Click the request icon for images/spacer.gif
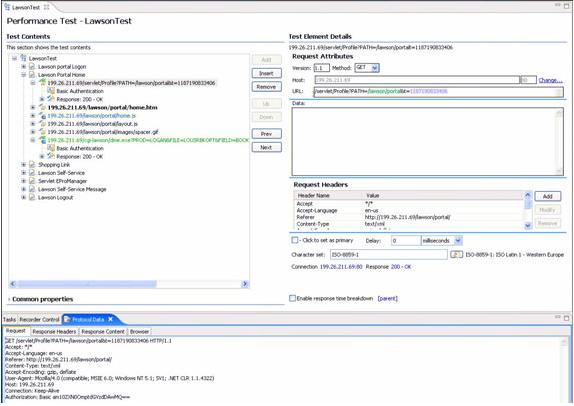Screen dimensions: 574x406 pyautogui.click(x=42, y=132)
